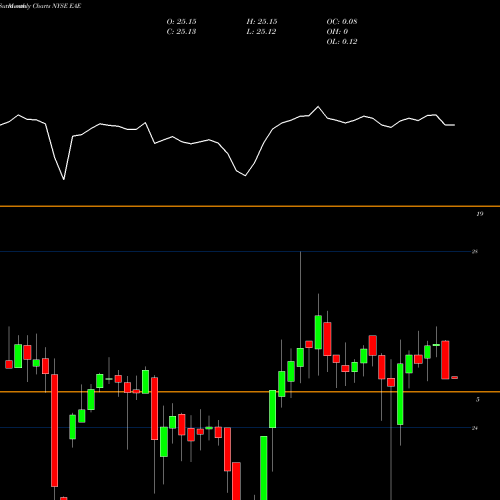Image resolution: width=500 pixels, height=500 pixels.
Task: Click the highest peak of white indicator line
Action: (318, 107)
